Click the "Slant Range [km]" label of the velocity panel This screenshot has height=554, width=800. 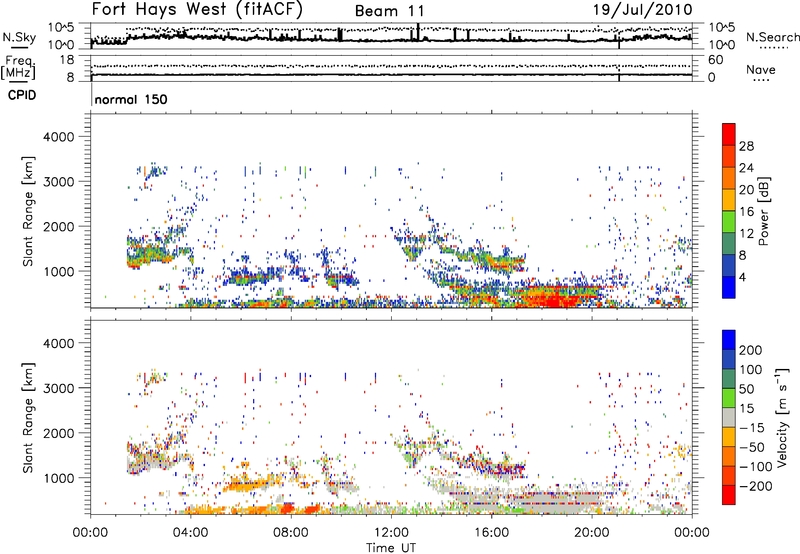click(28, 418)
